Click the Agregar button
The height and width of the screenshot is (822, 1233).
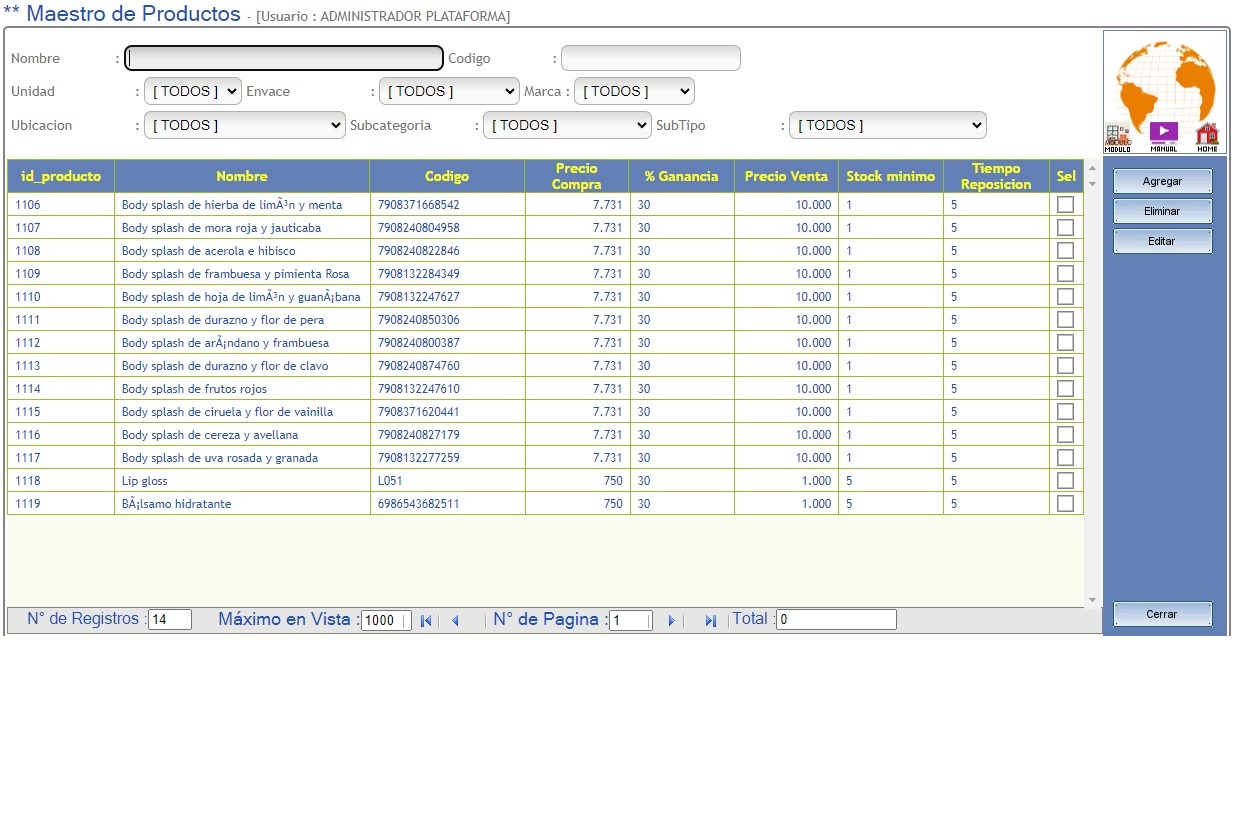1163,181
